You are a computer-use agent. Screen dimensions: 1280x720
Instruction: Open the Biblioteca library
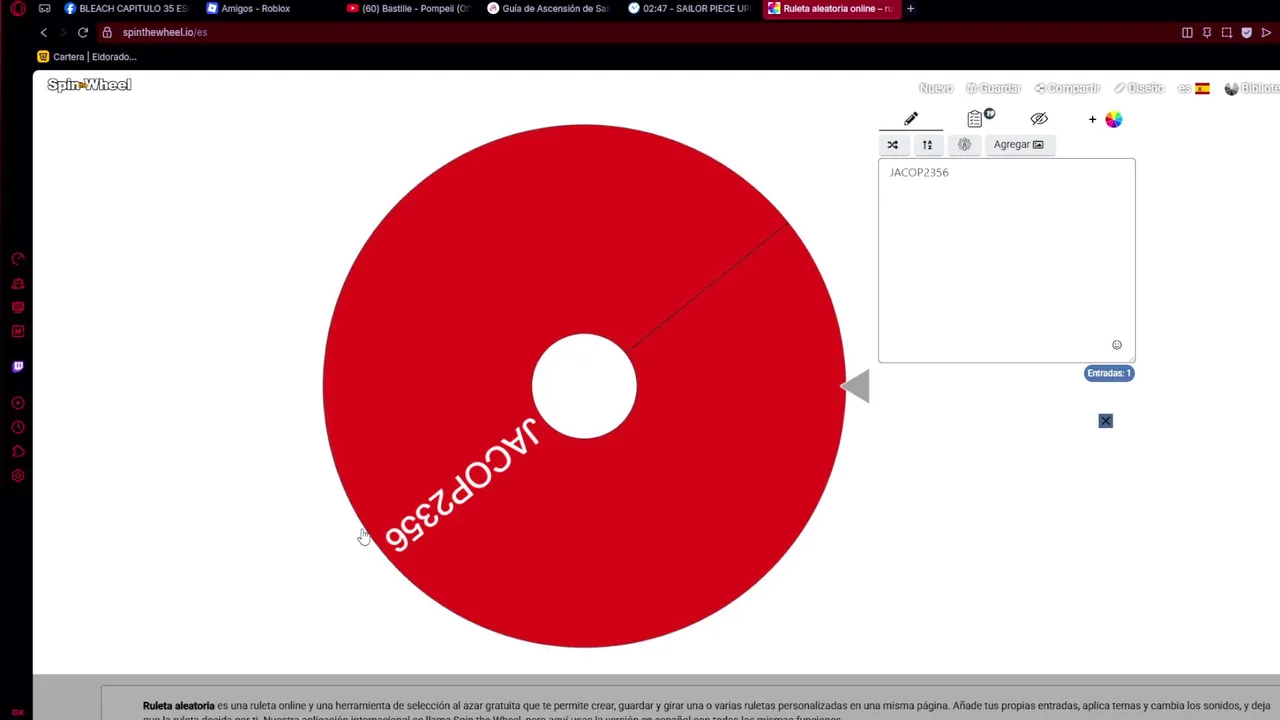point(1252,89)
